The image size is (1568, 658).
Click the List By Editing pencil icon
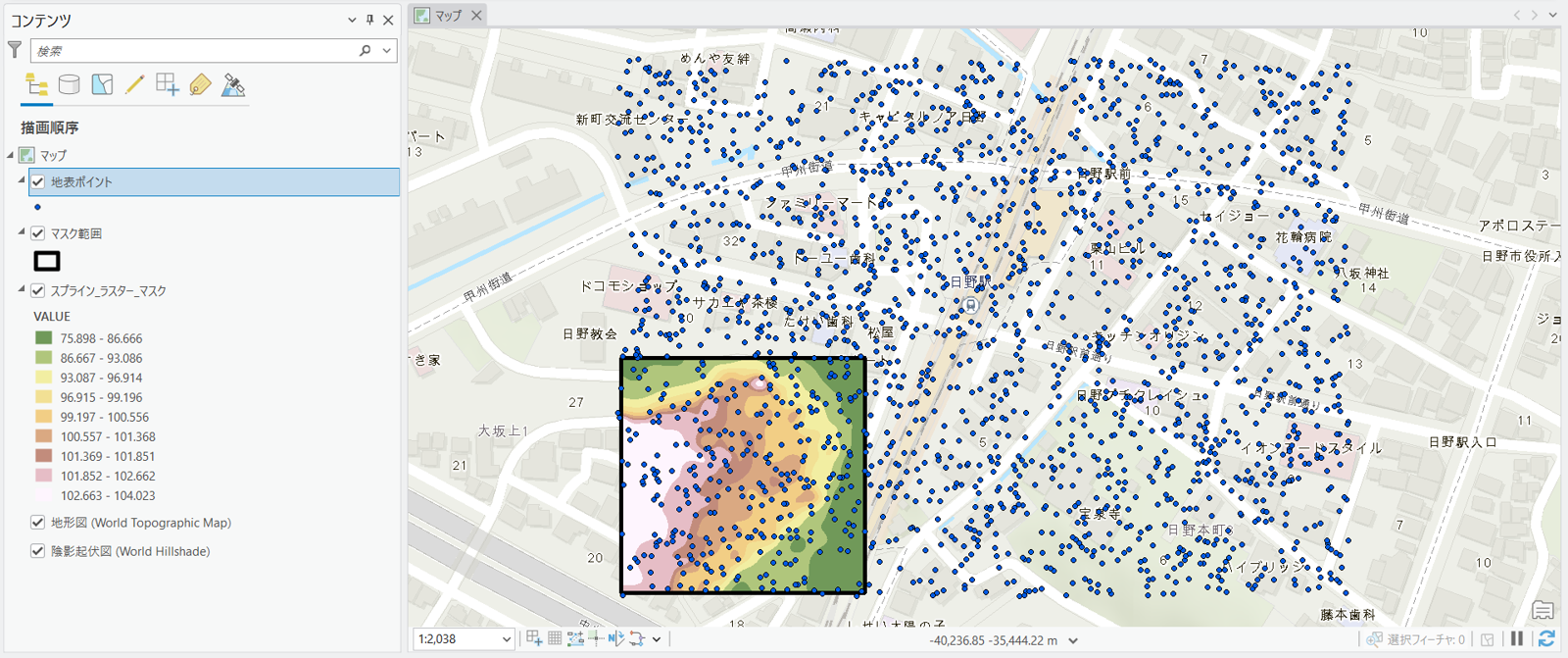pyautogui.click(x=134, y=85)
